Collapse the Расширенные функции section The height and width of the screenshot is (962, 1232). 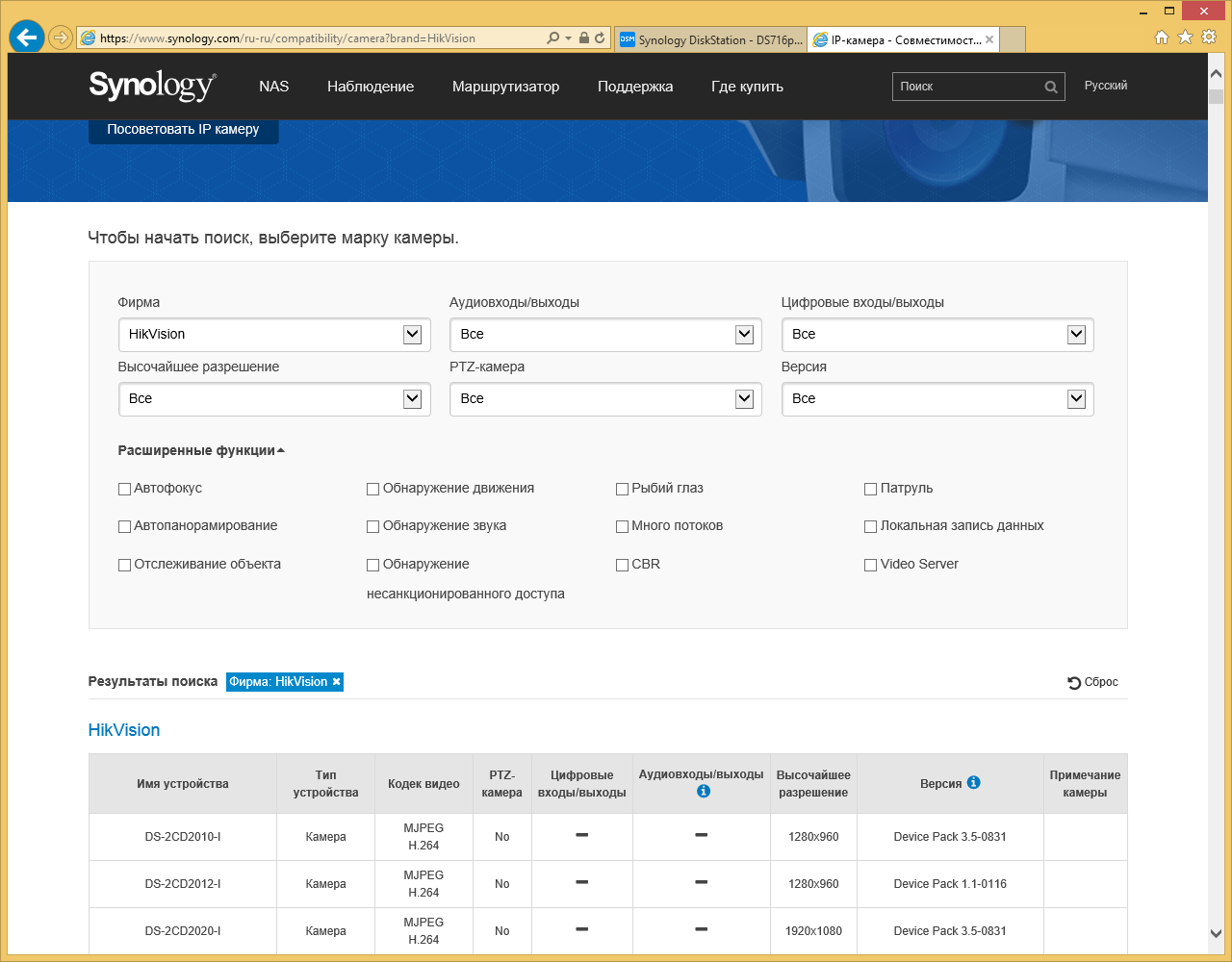pos(200,450)
